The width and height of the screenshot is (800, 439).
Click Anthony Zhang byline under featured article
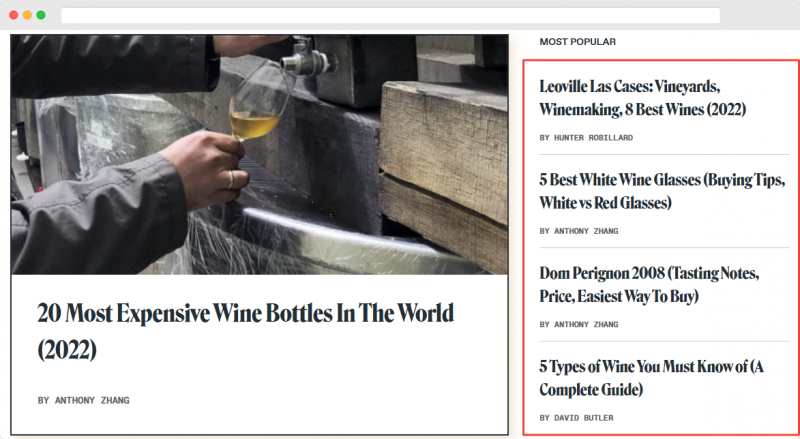[84, 401]
